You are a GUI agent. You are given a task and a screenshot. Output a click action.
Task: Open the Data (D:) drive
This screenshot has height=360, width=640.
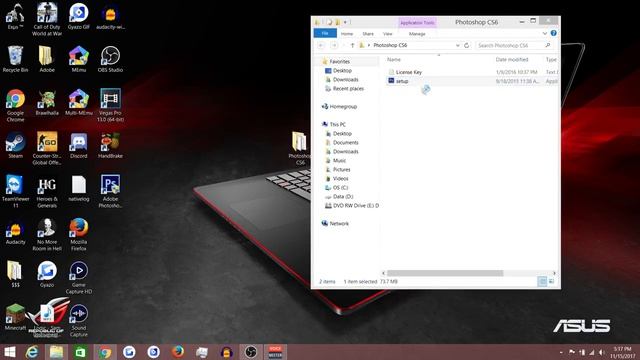point(343,196)
